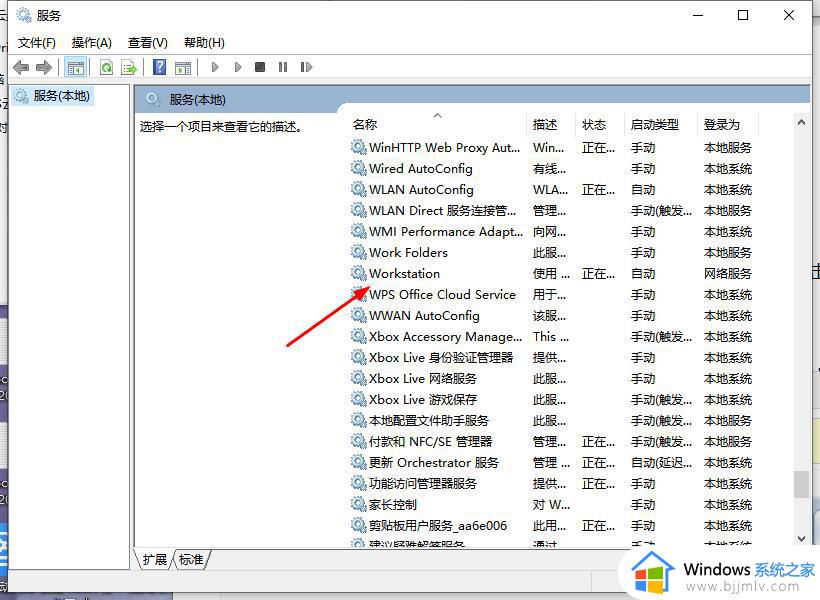Sort by the 启动类型 column header
The image size is (820, 600).
coord(655,124)
